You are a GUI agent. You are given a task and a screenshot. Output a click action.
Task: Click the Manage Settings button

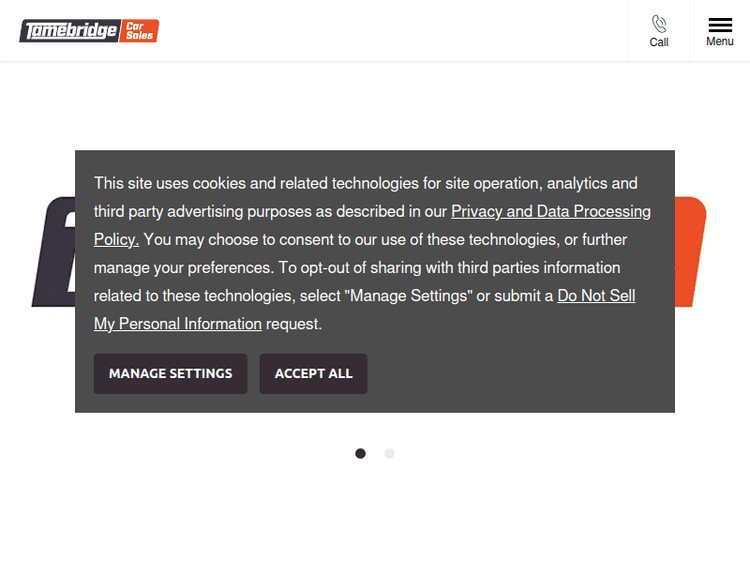coord(170,373)
